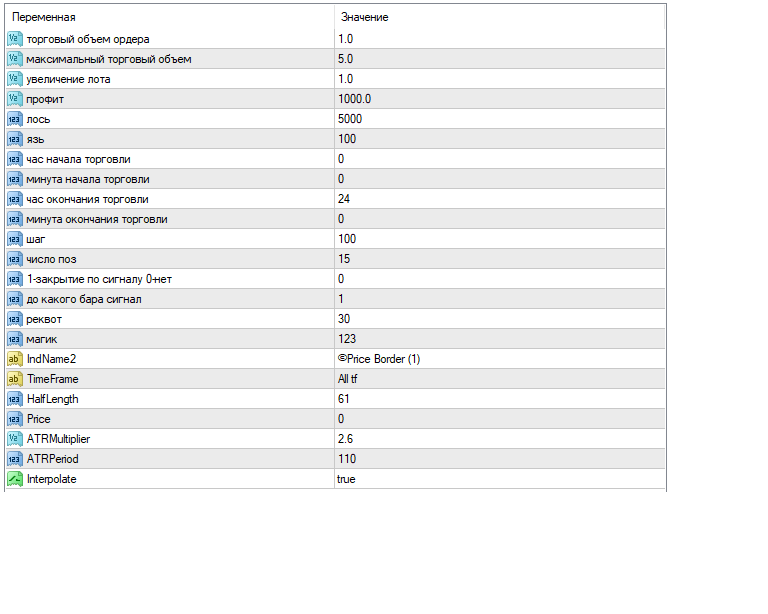Edit the ATRMultiplier value 2.6
The width and height of the screenshot is (768, 614).
click(x=345, y=439)
